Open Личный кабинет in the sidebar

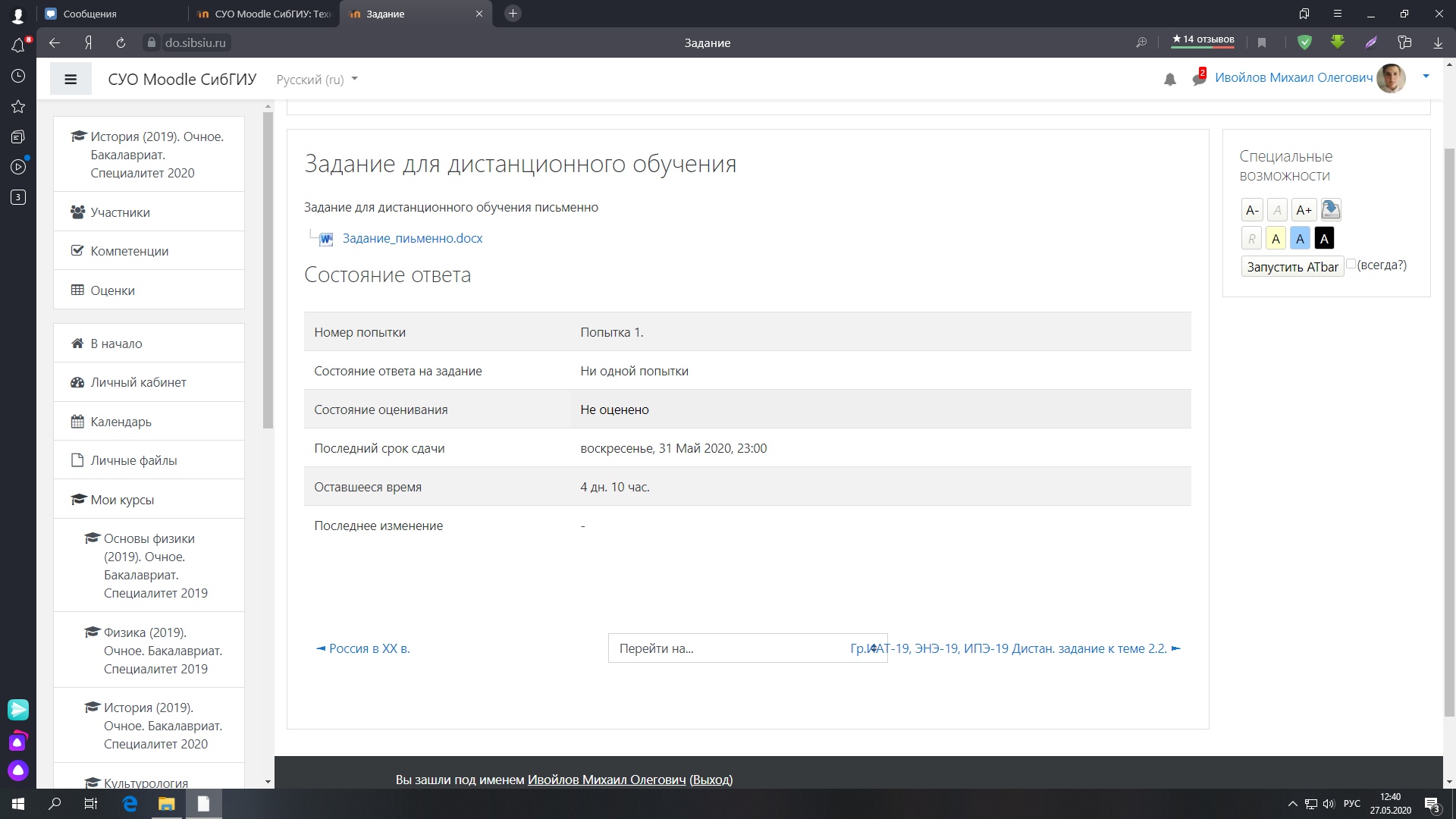point(149,382)
